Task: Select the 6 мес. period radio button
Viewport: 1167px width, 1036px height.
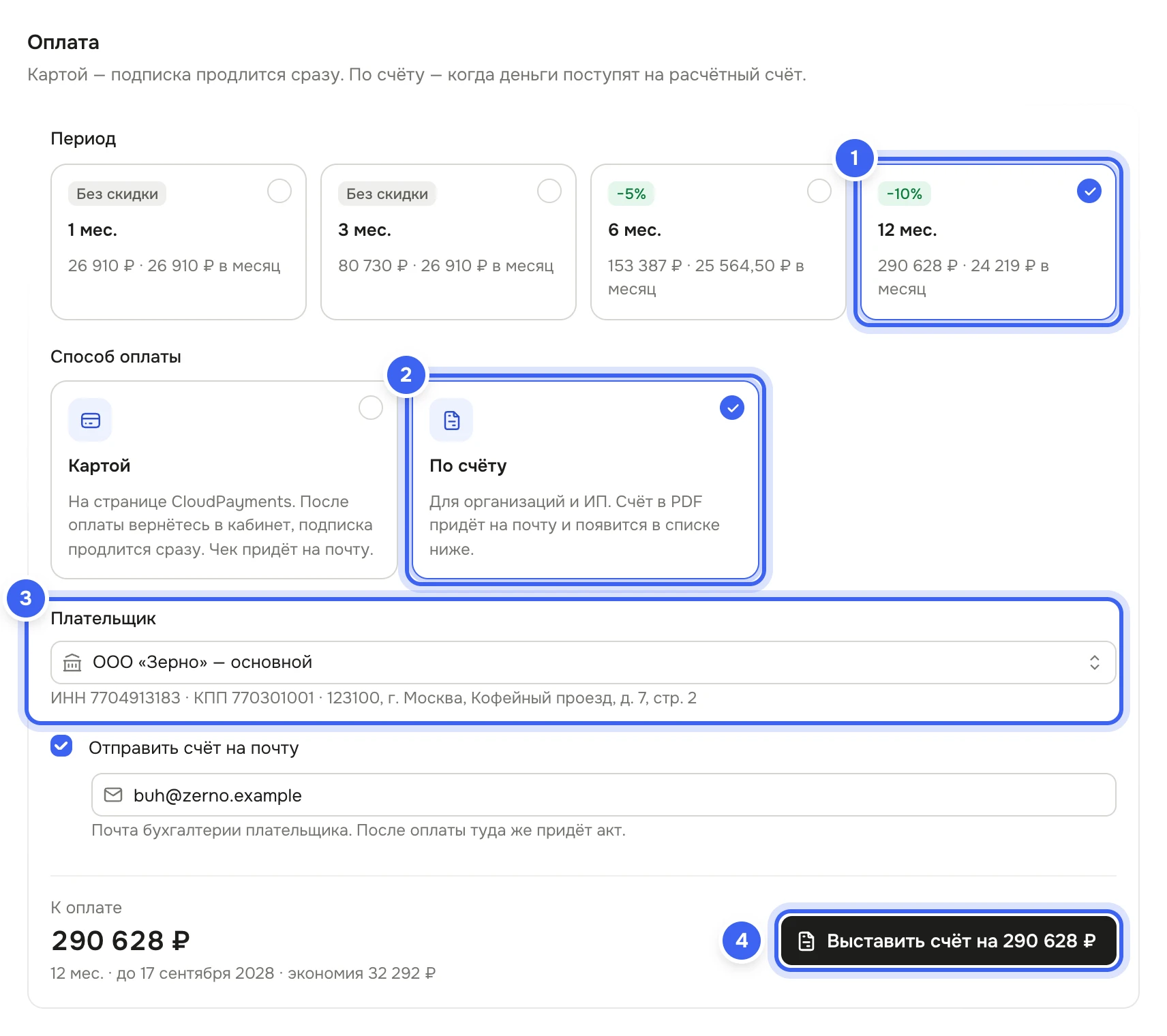Action: tap(819, 191)
